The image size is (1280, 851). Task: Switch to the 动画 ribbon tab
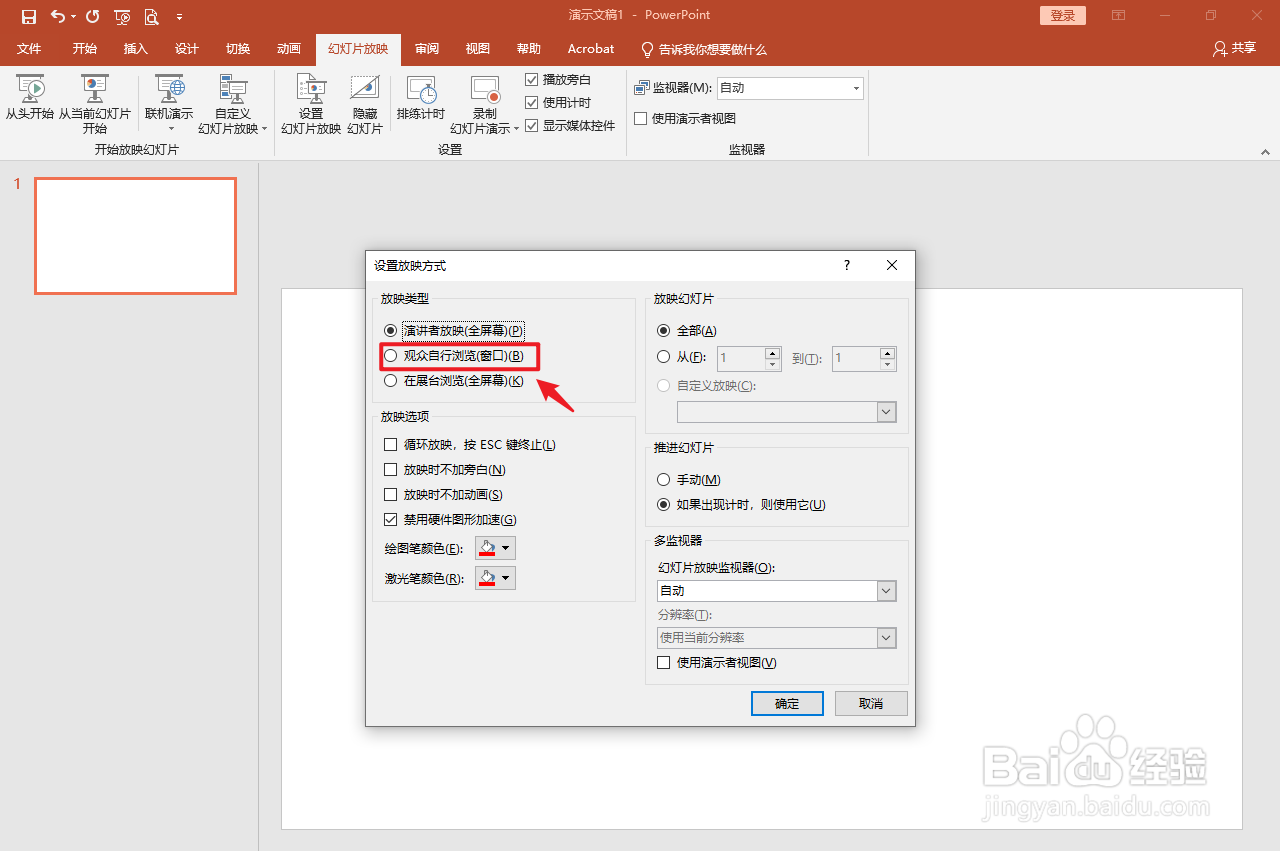point(288,49)
